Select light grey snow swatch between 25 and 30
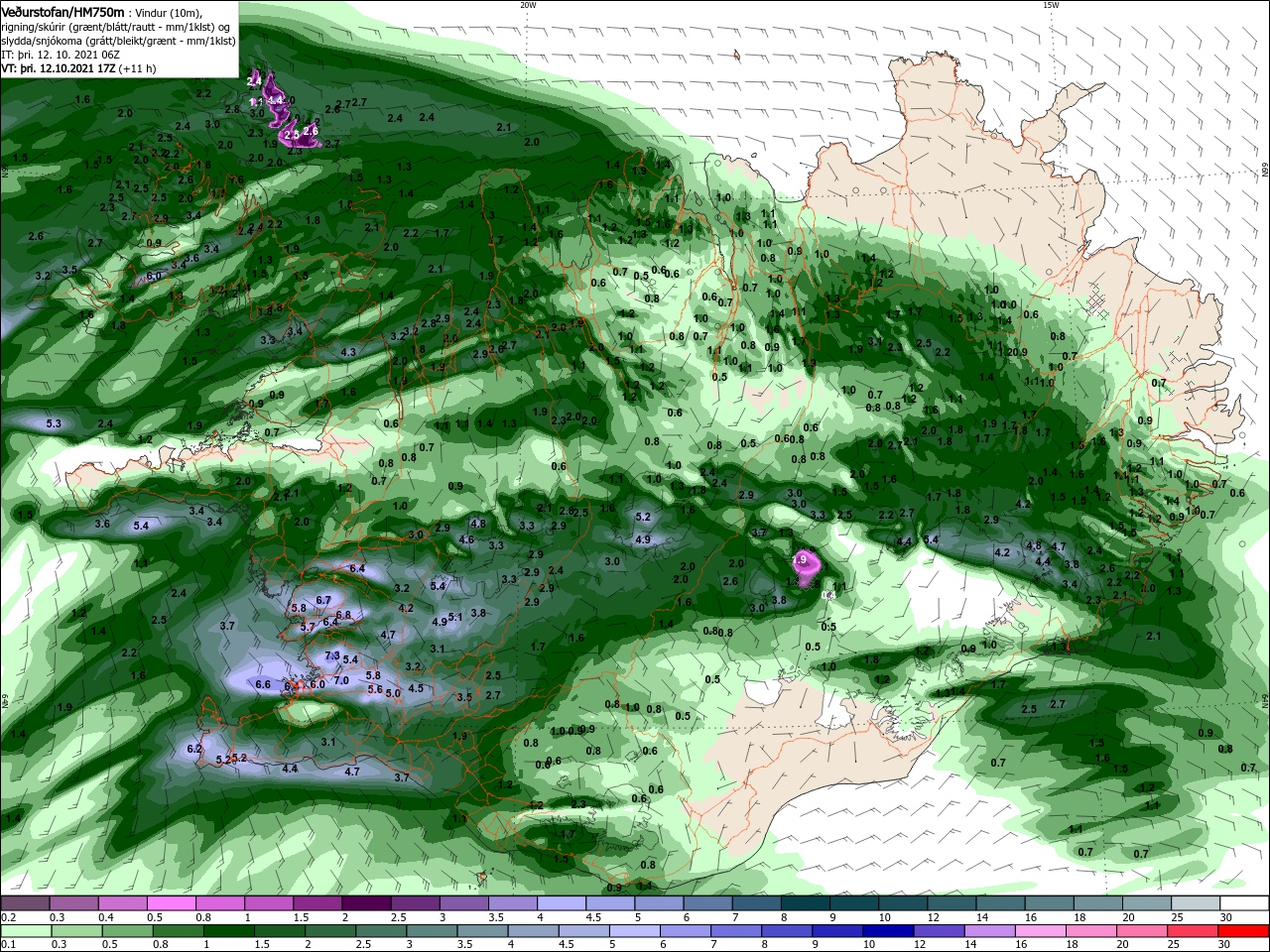1270x952 pixels. click(x=1197, y=903)
